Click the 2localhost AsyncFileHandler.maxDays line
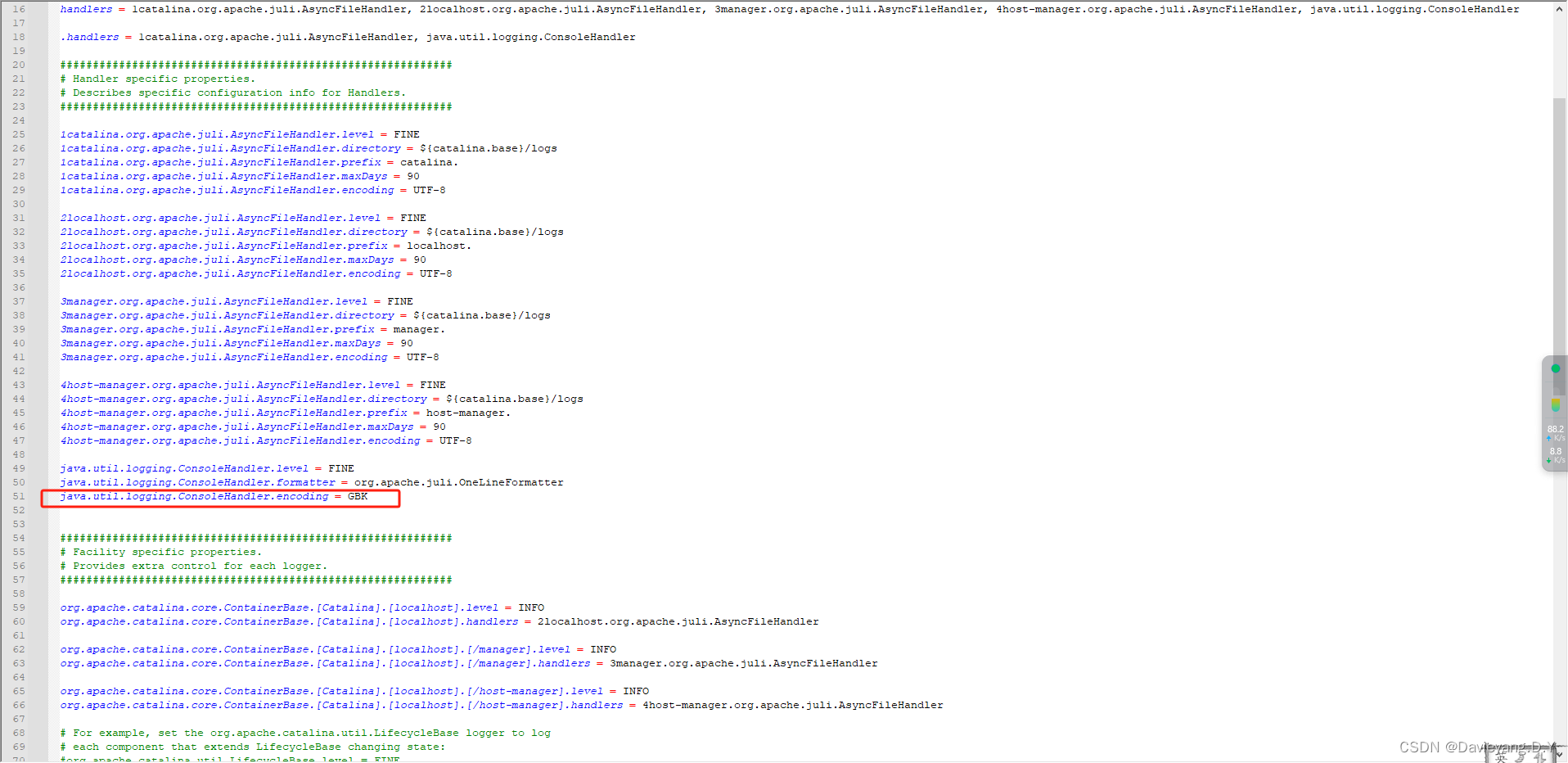 tap(243, 260)
